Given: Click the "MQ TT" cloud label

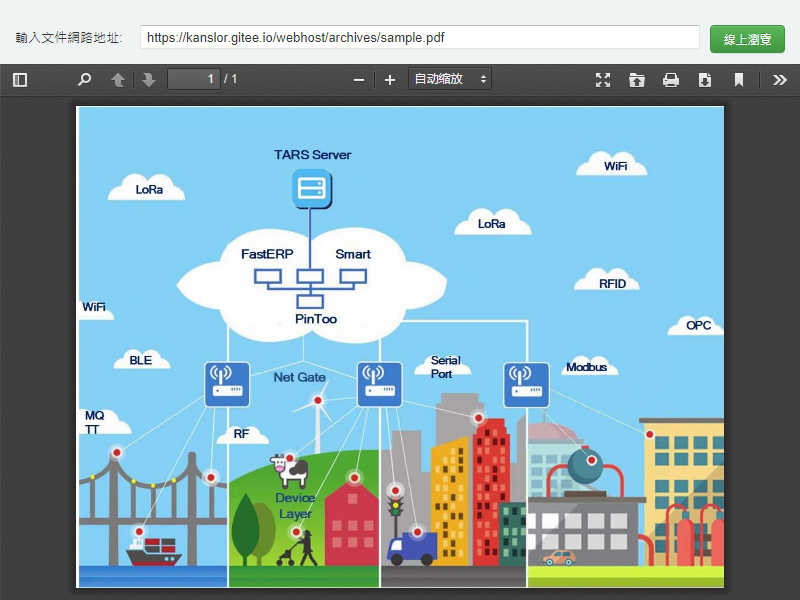Looking at the screenshot, I should click(x=94, y=422).
